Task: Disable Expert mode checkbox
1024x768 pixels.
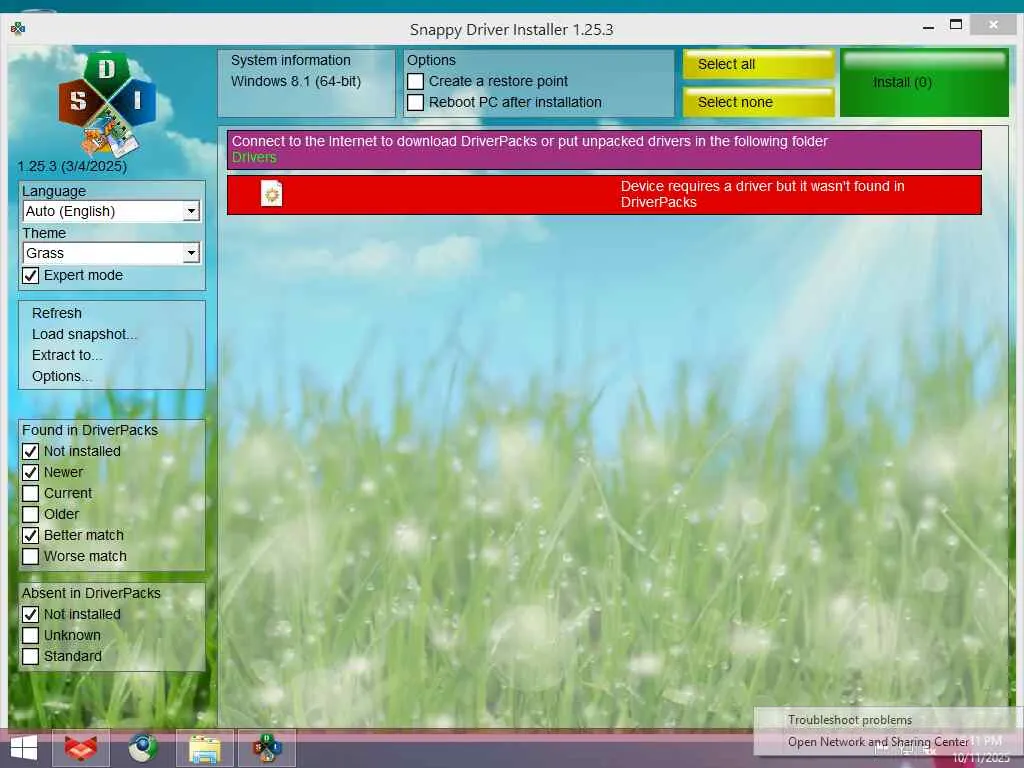Action: 30,276
